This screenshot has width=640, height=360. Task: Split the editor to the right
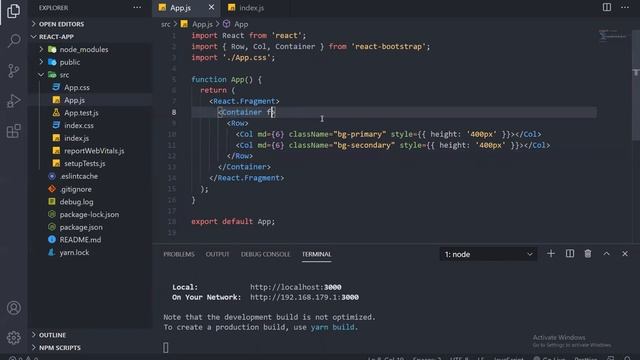pyautogui.click(x=607, y=7)
